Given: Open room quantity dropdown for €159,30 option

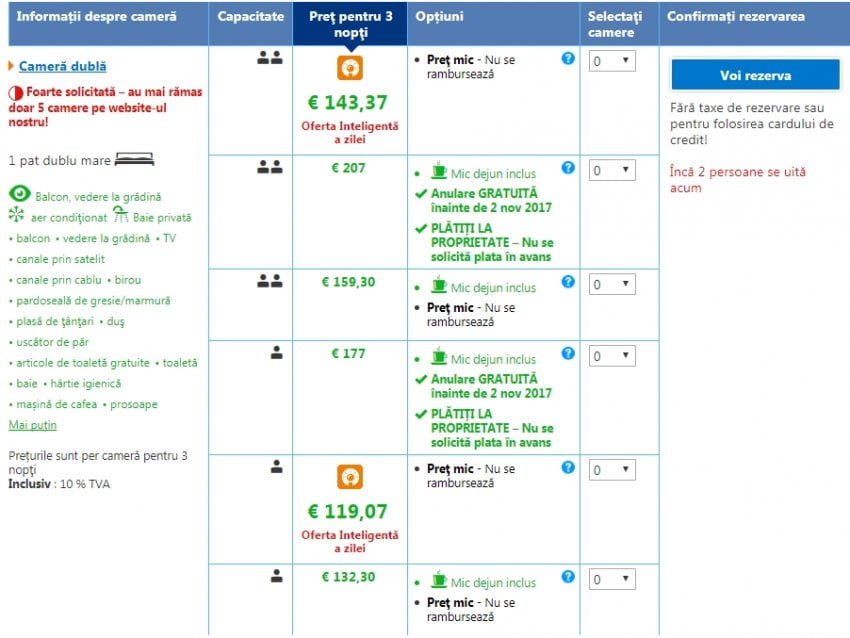Looking at the screenshot, I should (x=611, y=284).
